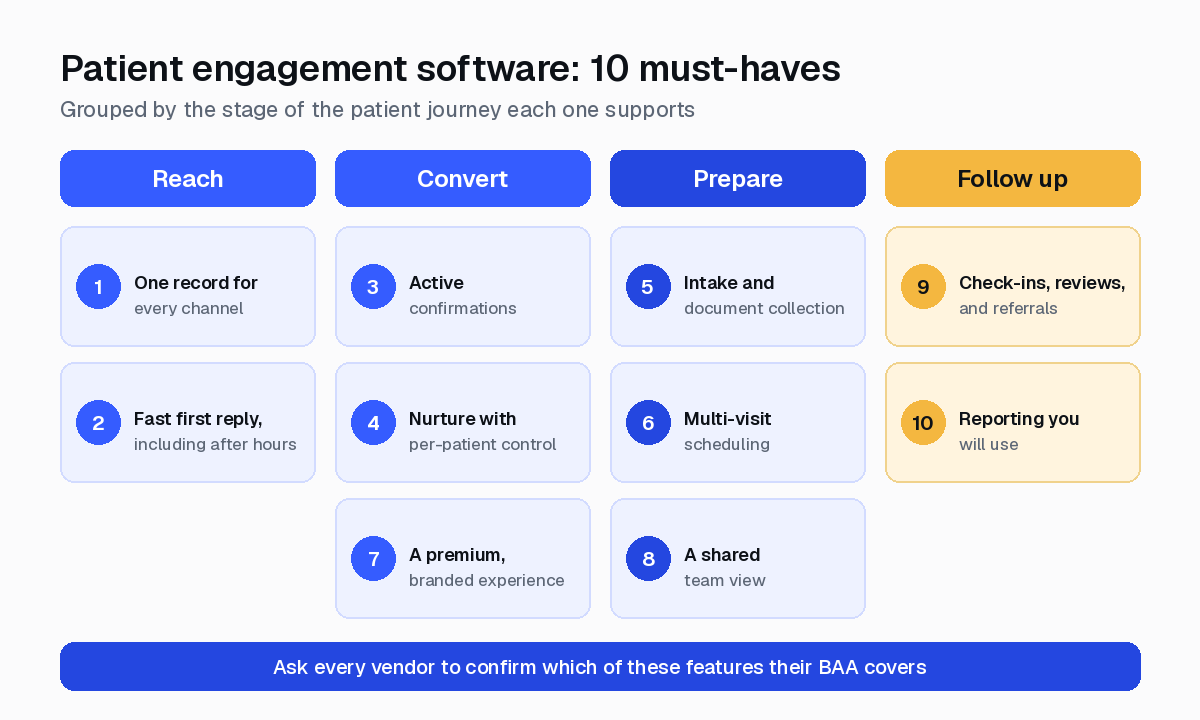Click "branded experience" text

[x=487, y=580]
